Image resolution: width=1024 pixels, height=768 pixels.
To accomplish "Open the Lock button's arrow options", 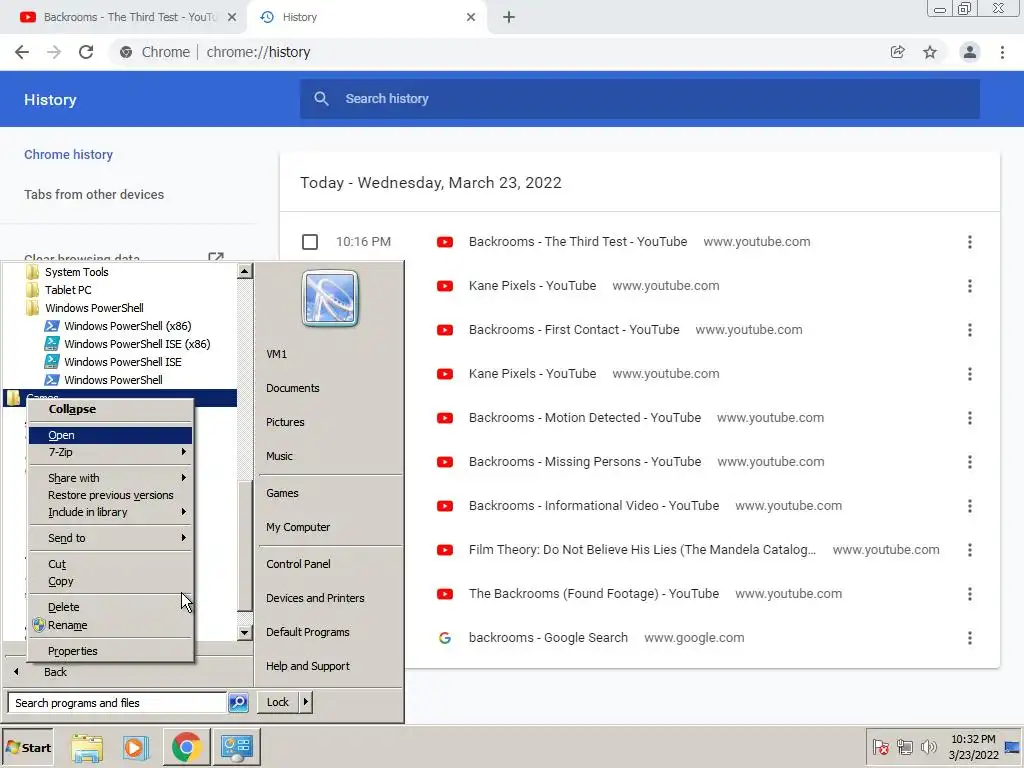I will pos(306,702).
